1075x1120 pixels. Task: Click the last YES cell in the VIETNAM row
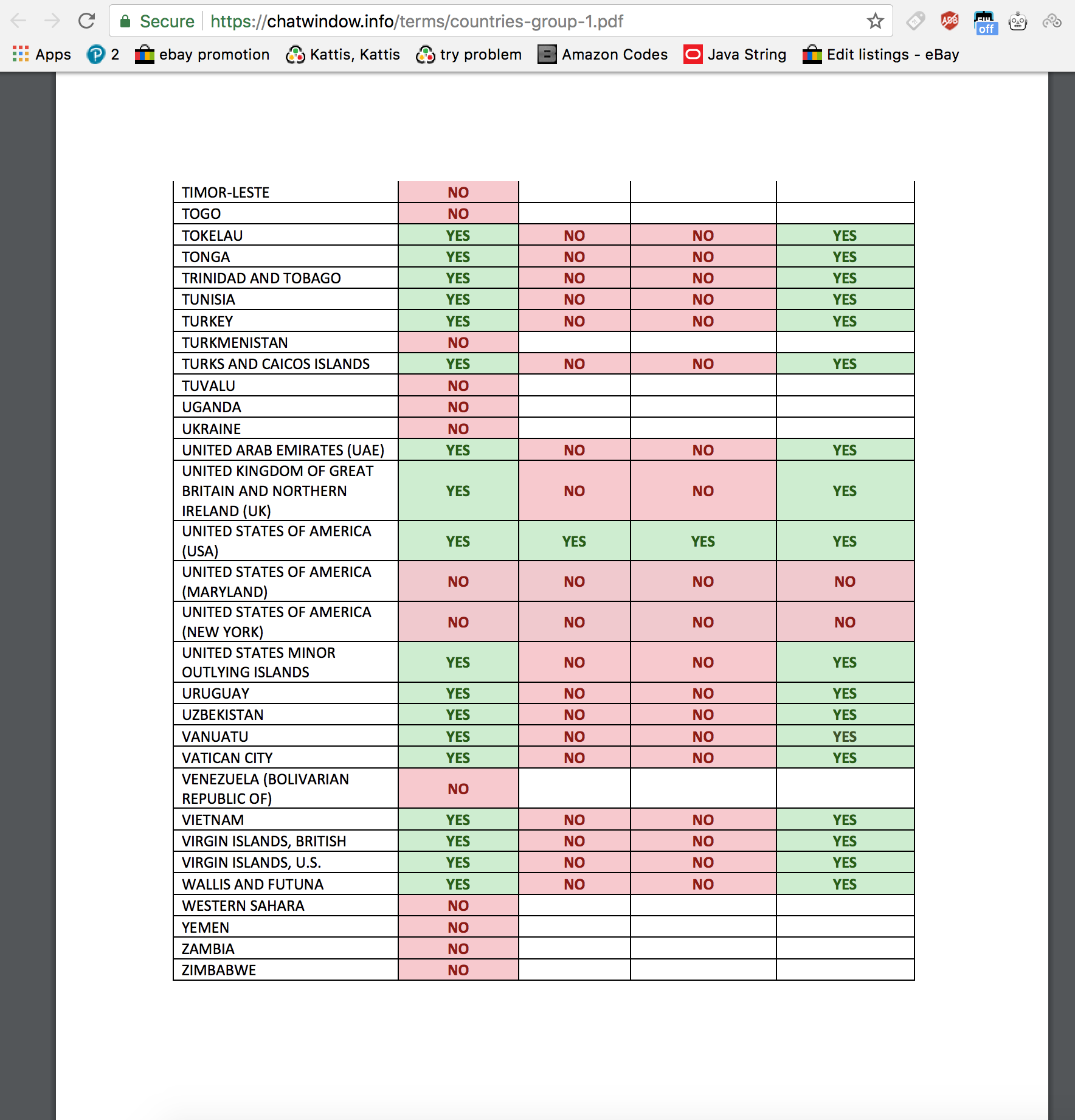[845, 820]
